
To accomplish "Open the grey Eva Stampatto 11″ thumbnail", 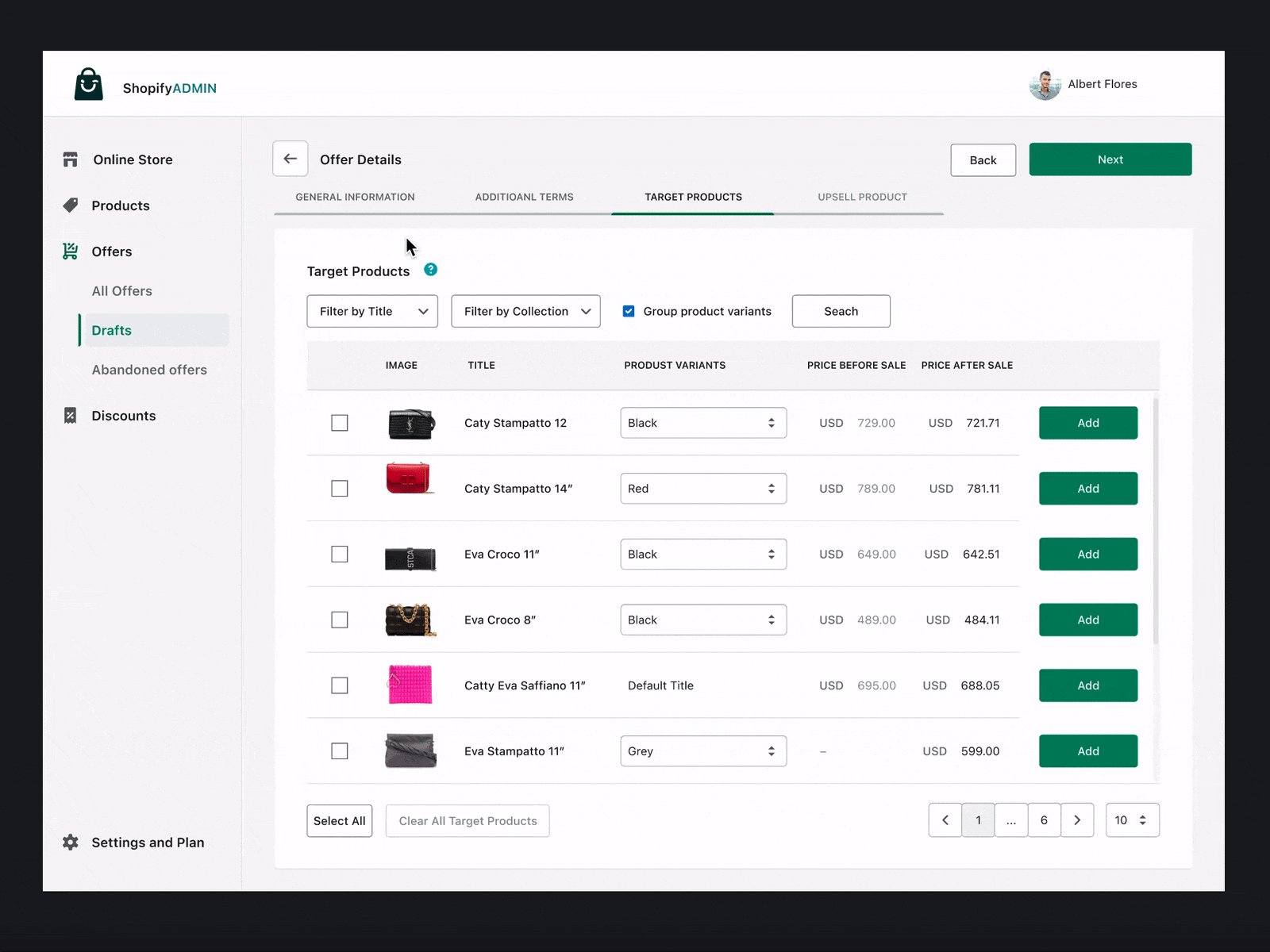I will pos(410,750).
